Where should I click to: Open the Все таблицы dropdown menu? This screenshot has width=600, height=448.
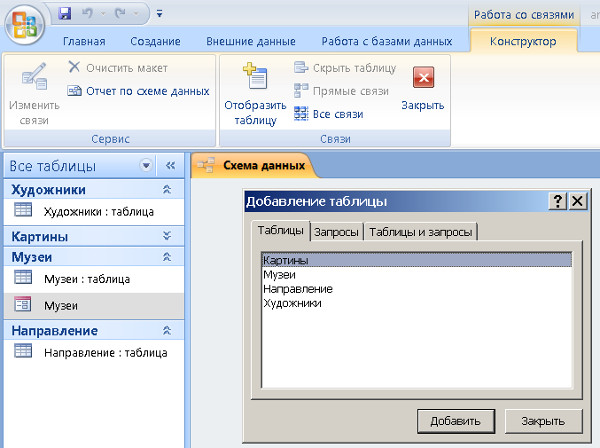click(x=147, y=166)
